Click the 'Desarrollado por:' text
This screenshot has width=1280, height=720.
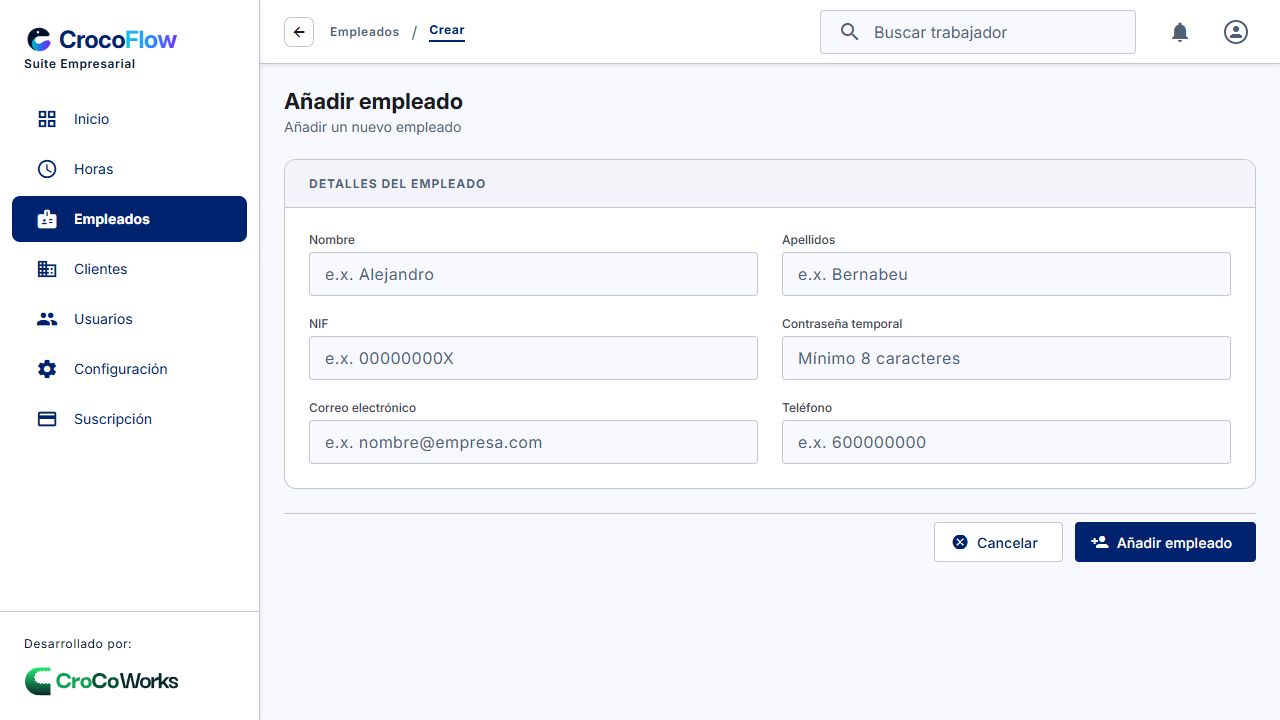pos(78,644)
